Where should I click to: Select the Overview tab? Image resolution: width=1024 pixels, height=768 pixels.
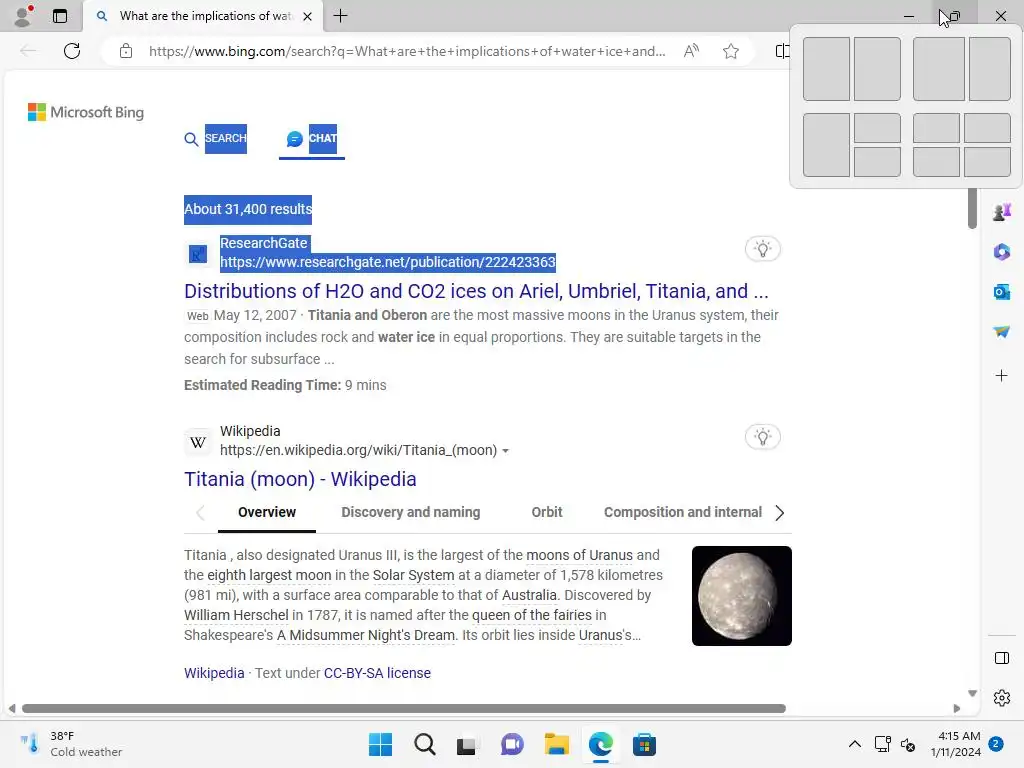266,513
